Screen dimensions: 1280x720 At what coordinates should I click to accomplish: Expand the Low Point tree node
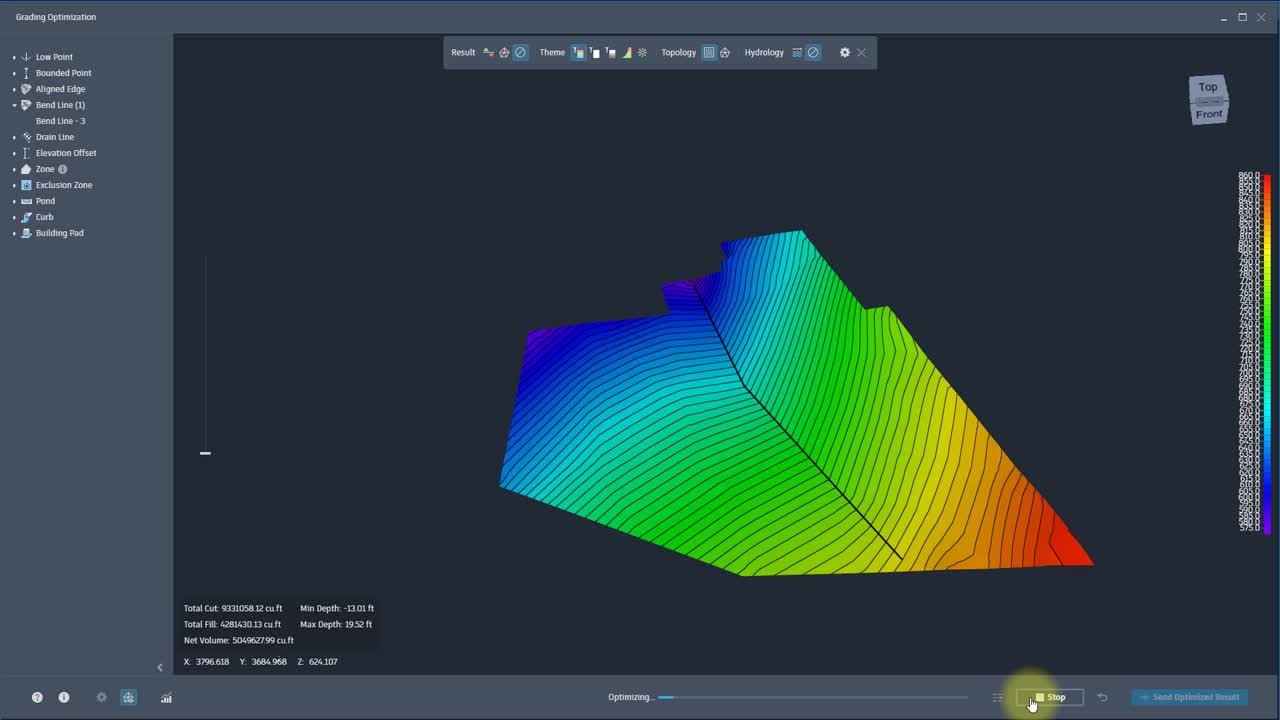[x=14, y=57]
